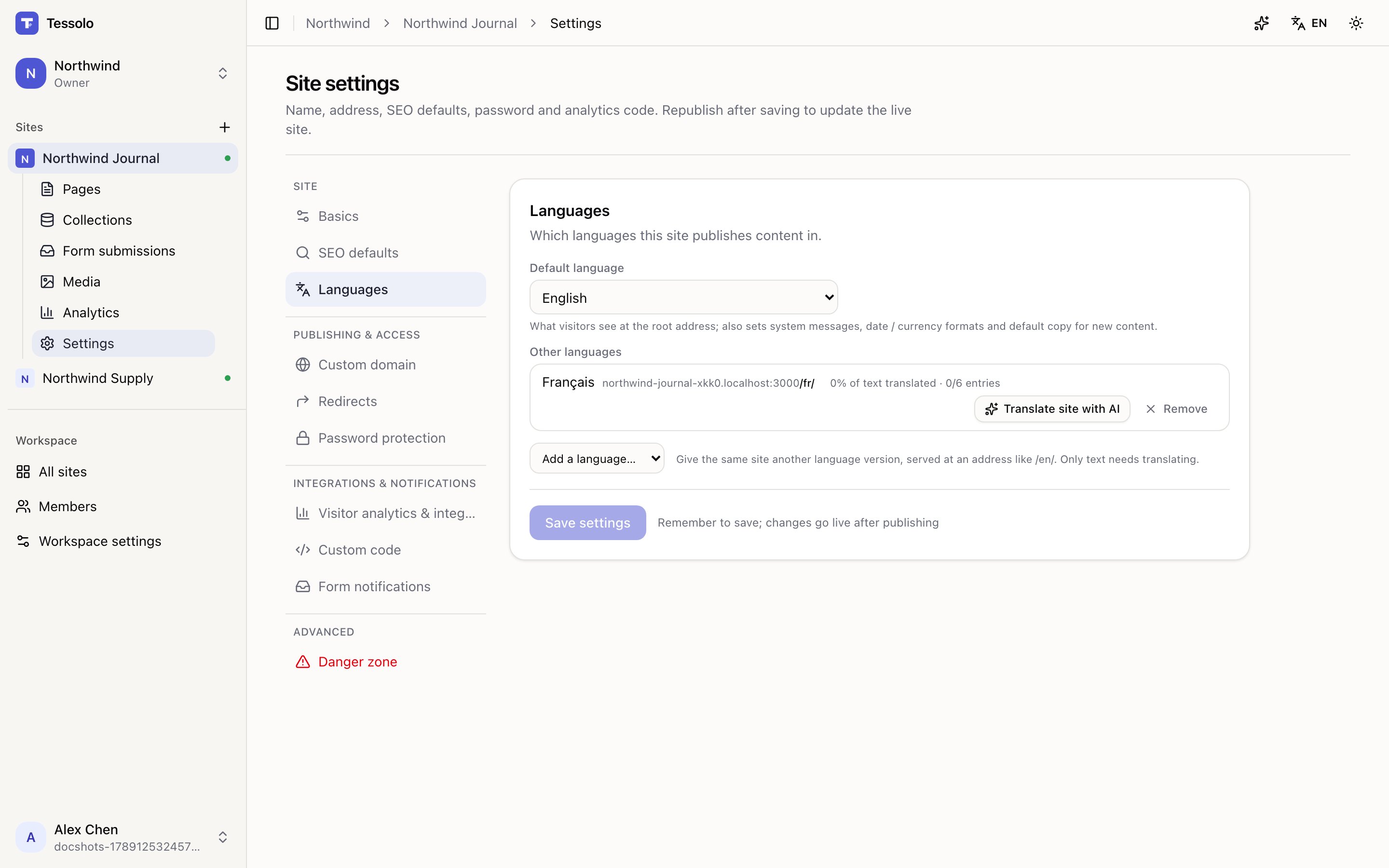This screenshot has height=868, width=1389.
Task: Open the Danger zone section
Action: (386, 662)
